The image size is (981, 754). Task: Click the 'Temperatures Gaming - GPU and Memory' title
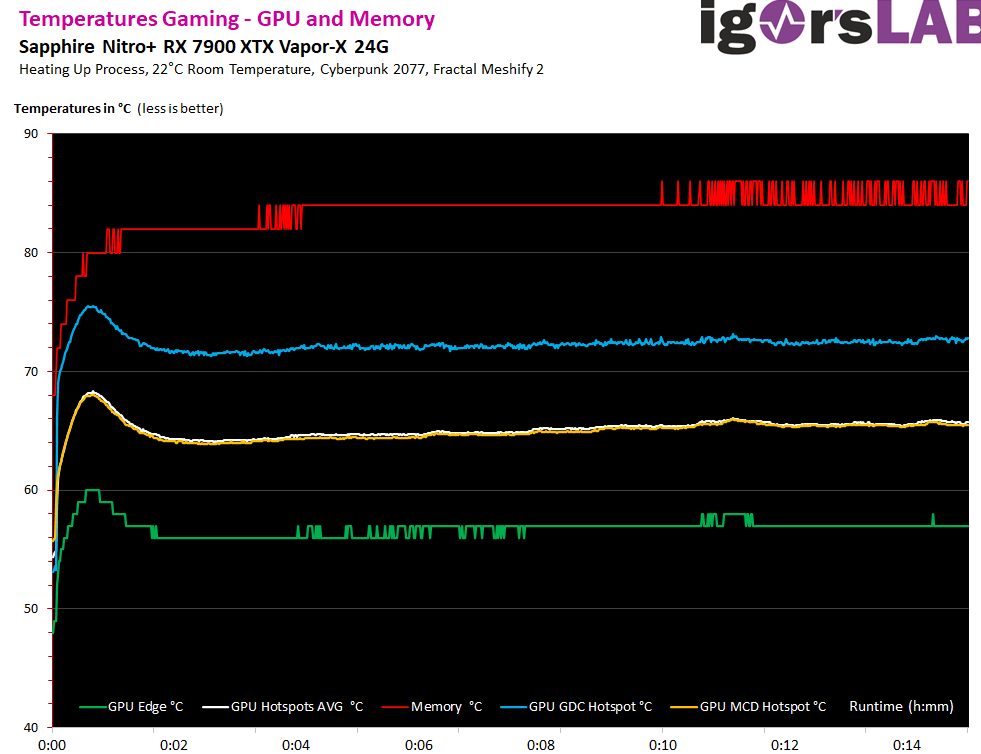(226, 19)
